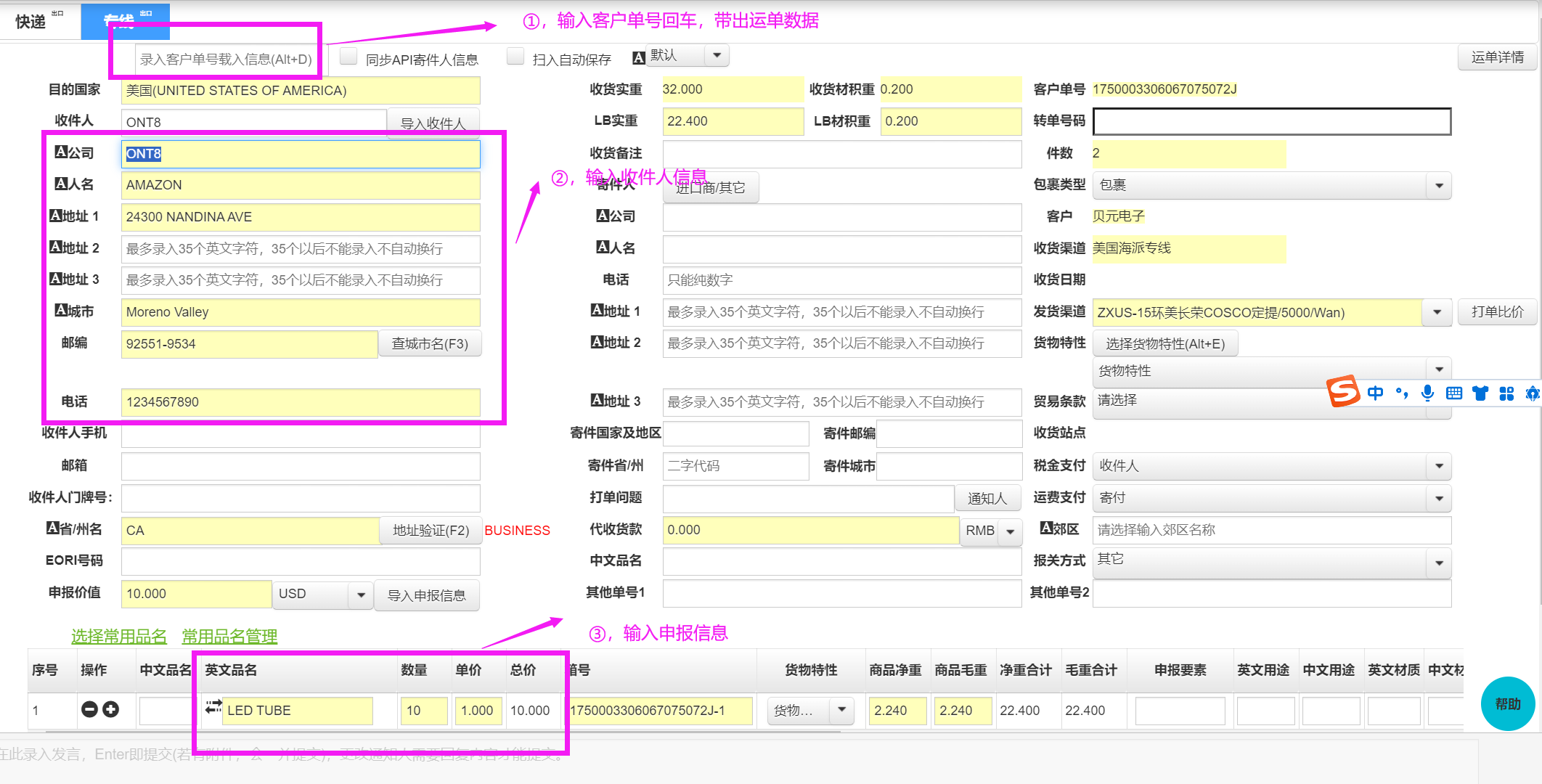This screenshot has width=1542, height=784.
Task: Click the 转单号码 input field
Action: tap(1271, 122)
